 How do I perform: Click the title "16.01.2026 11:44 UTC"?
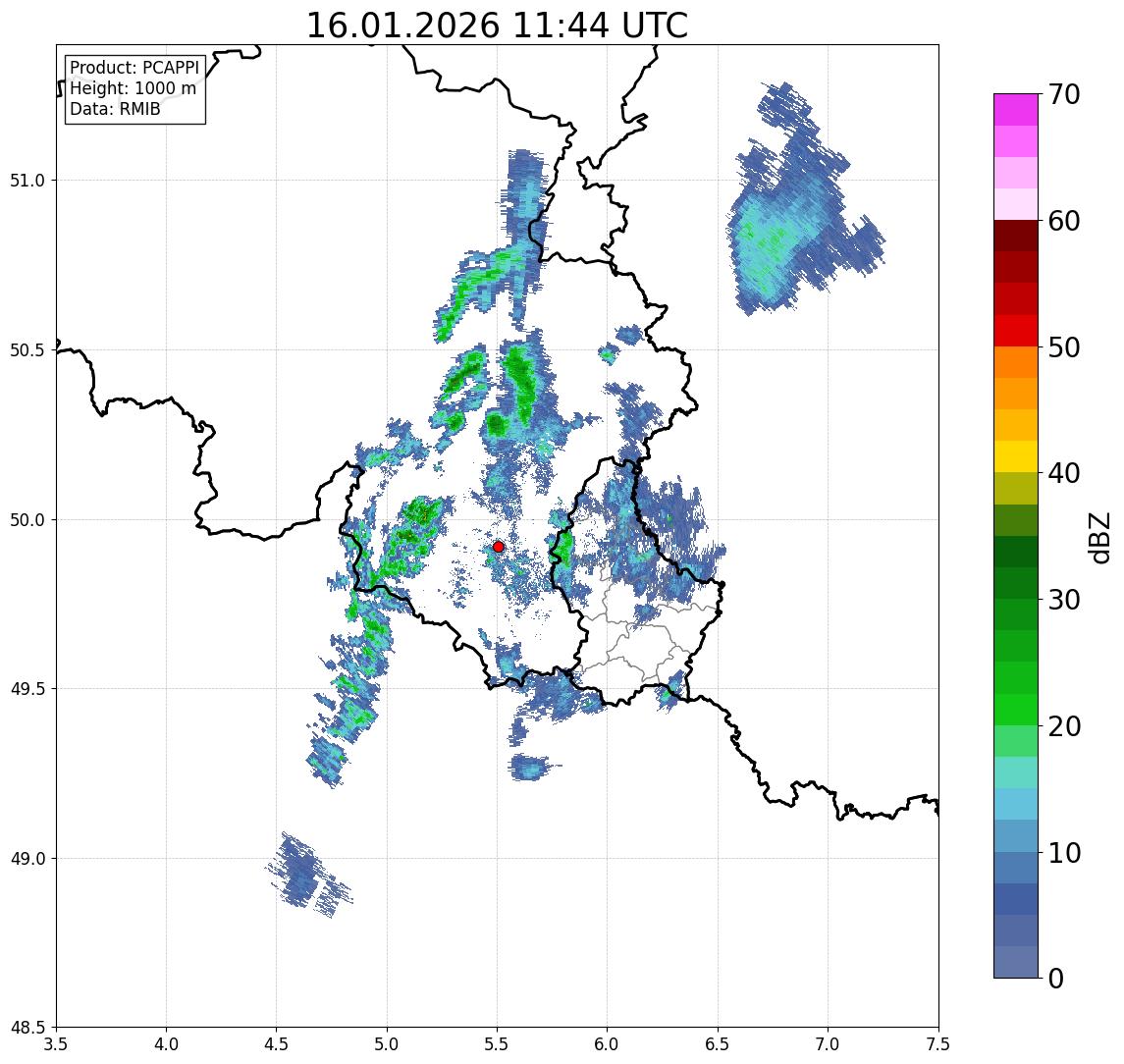pyautogui.click(x=497, y=26)
